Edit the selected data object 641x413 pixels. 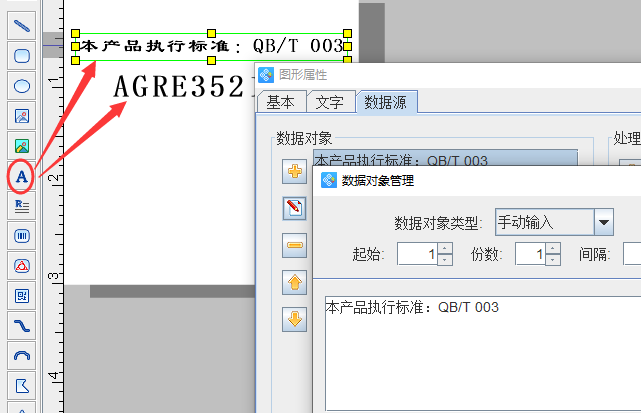coord(295,209)
